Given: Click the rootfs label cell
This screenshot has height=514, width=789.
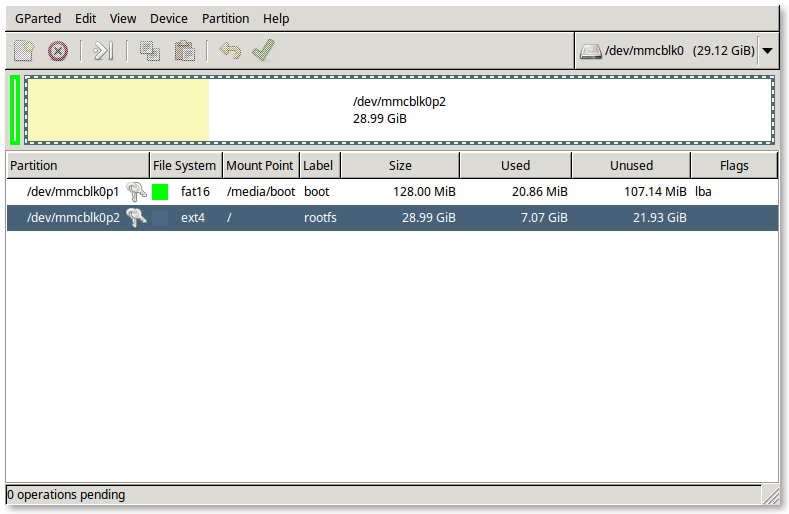Looking at the screenshot, I should 320,218.
